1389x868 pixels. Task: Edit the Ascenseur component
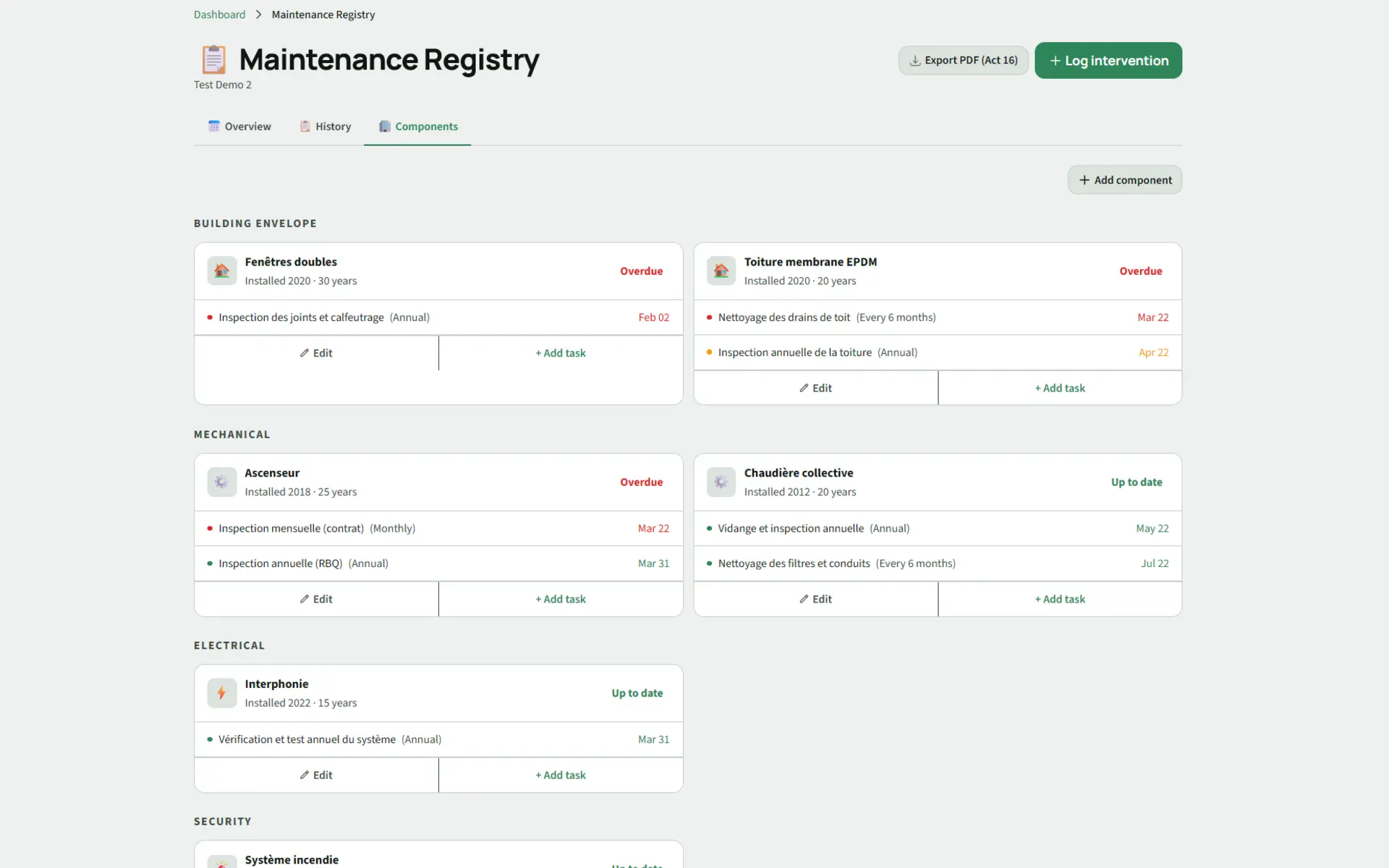click(x=315, y=598)
